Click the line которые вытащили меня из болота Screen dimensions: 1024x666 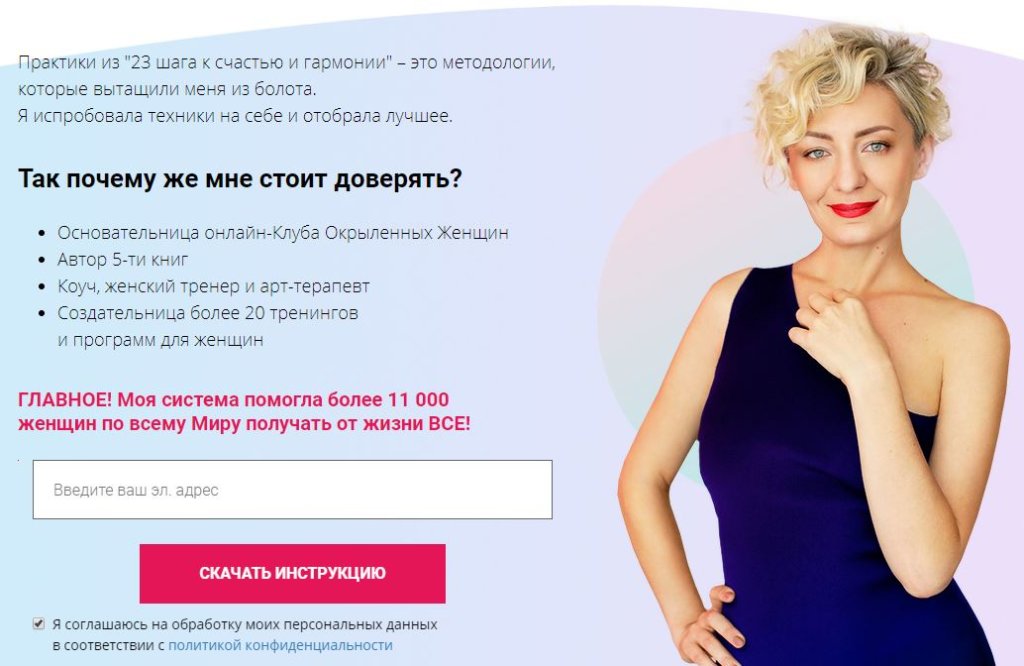point(167,89)
